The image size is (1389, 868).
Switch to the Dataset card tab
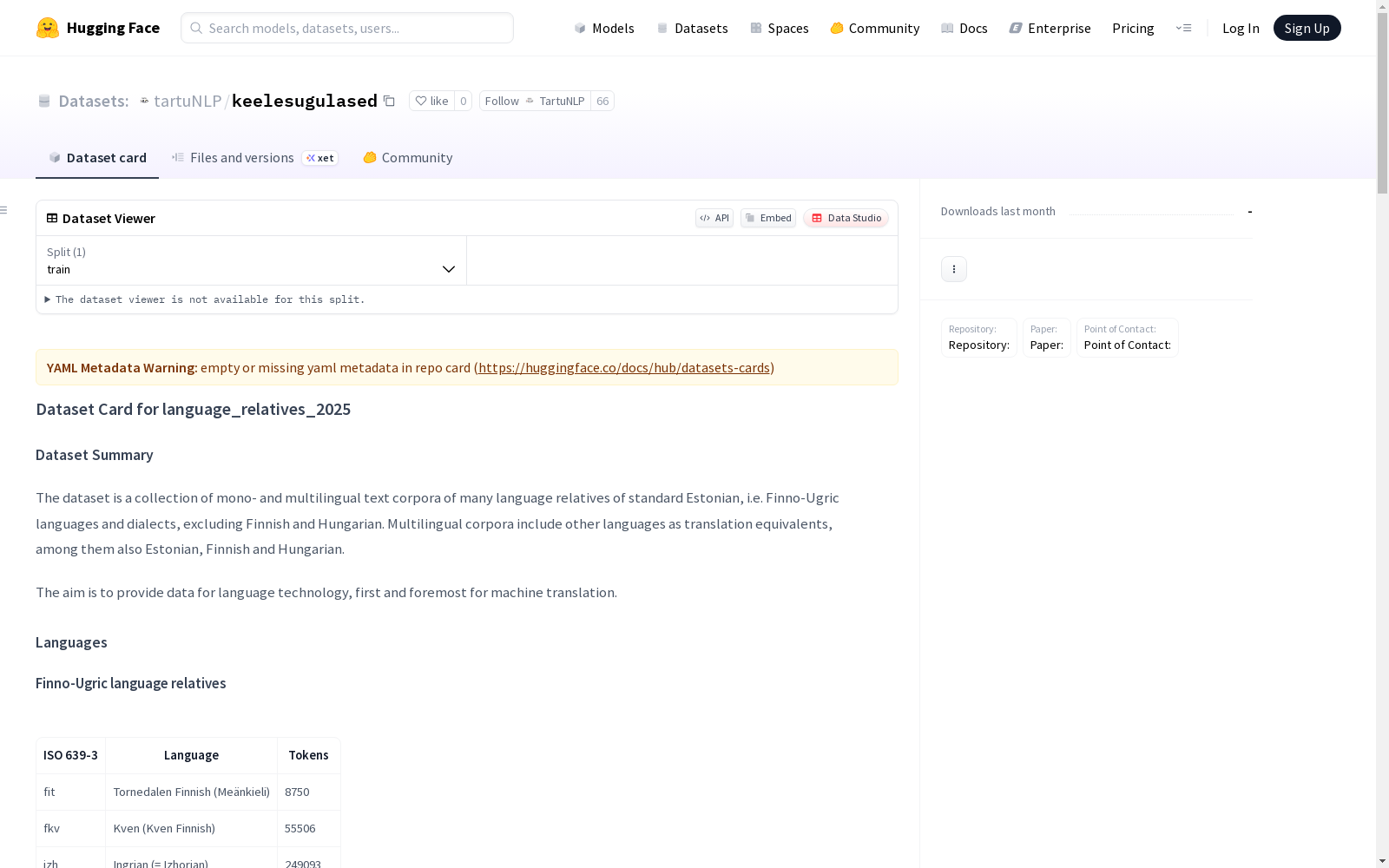[x=97, y=157]
